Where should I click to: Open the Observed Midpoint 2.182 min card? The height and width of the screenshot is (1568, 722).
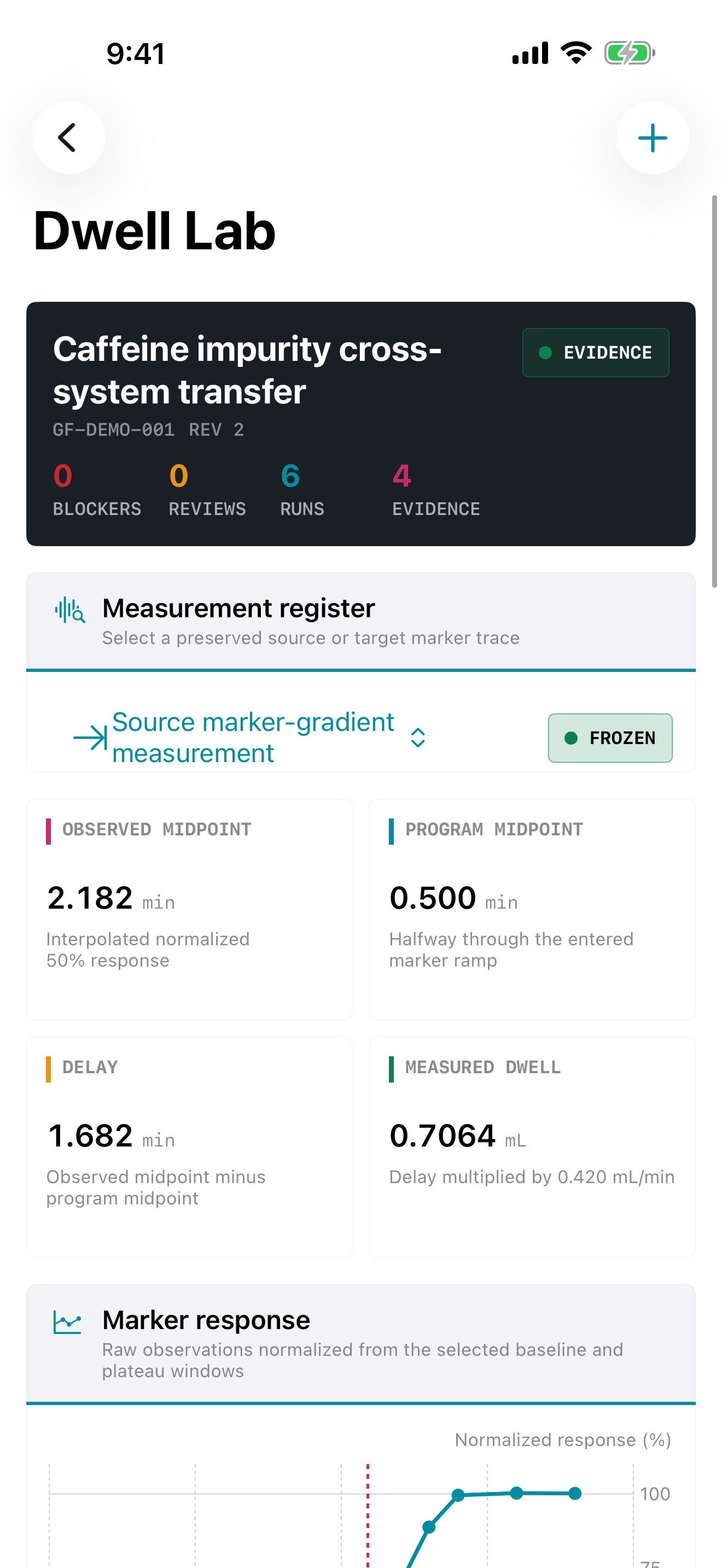189,909
